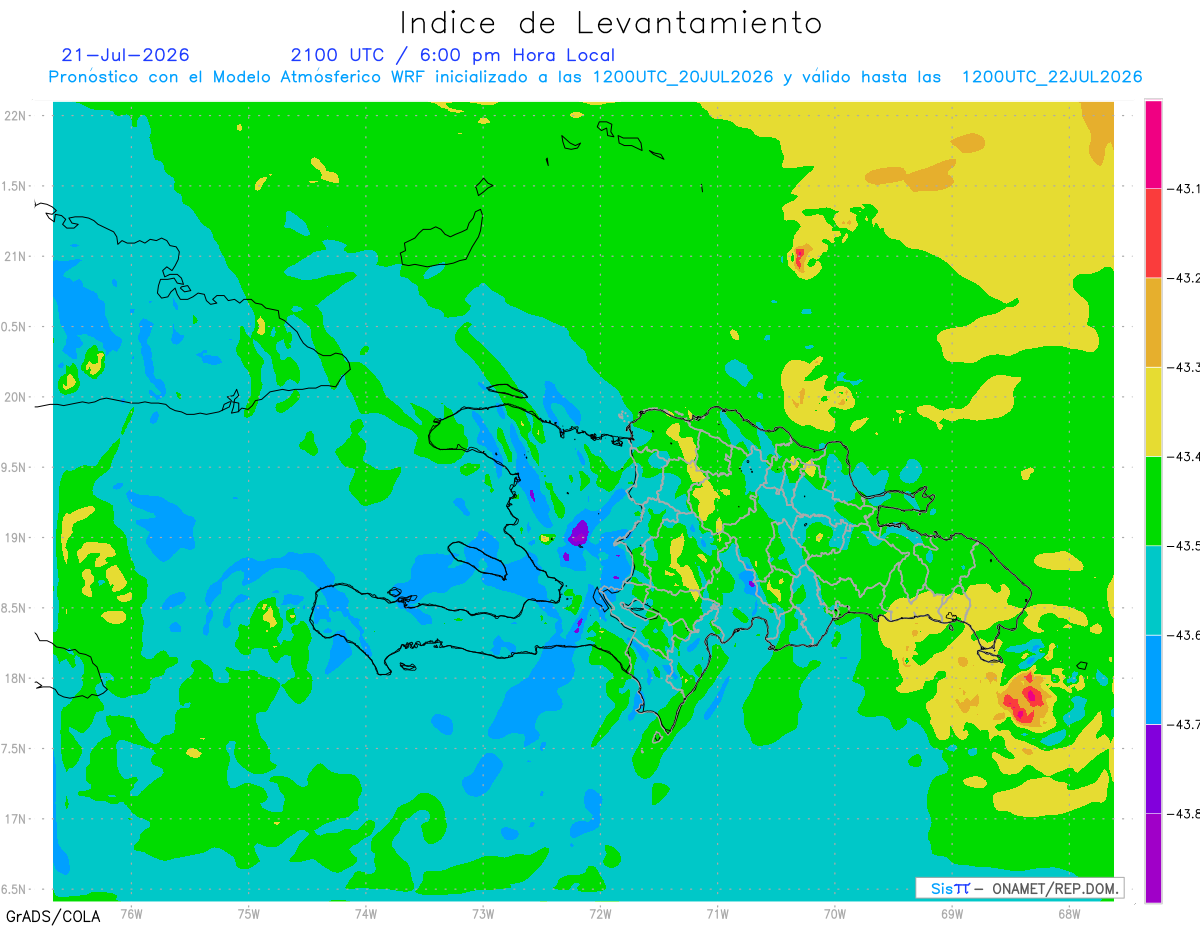Click the longitude label "75W"
Image resolution: width=1200 pixels, height=927 pixels.
coord(249,913)
